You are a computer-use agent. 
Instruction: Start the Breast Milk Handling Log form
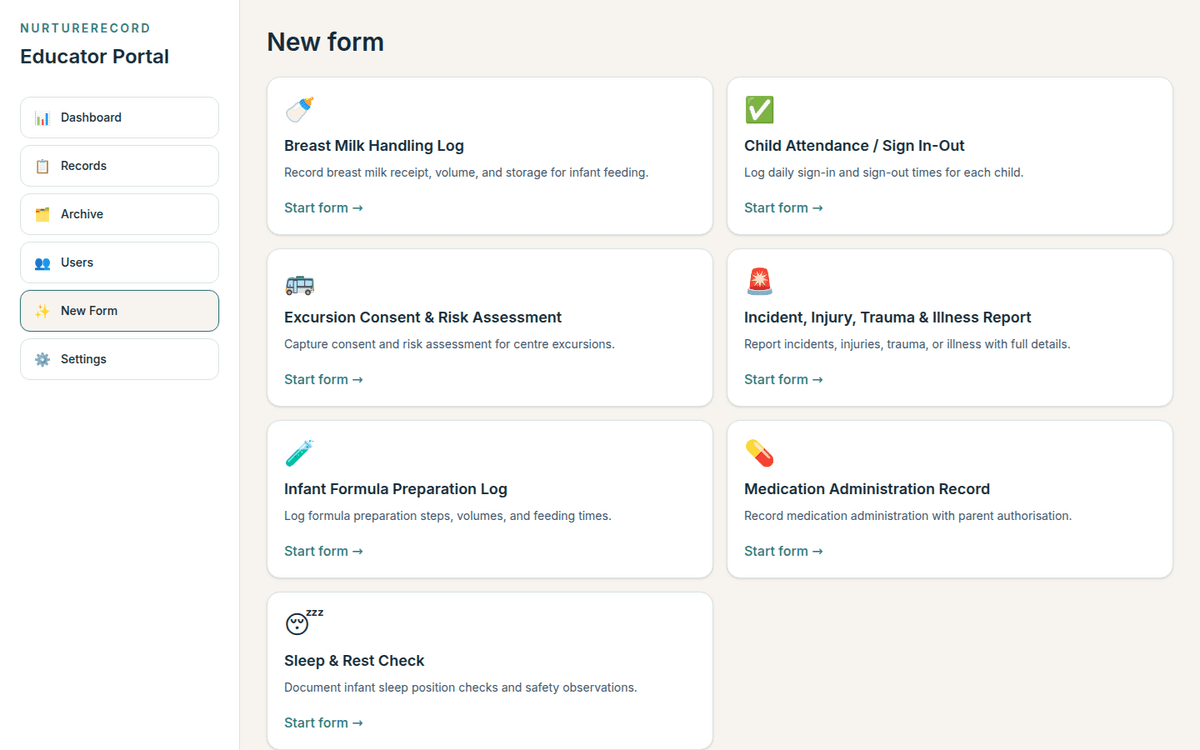click(x=323, y=207)
